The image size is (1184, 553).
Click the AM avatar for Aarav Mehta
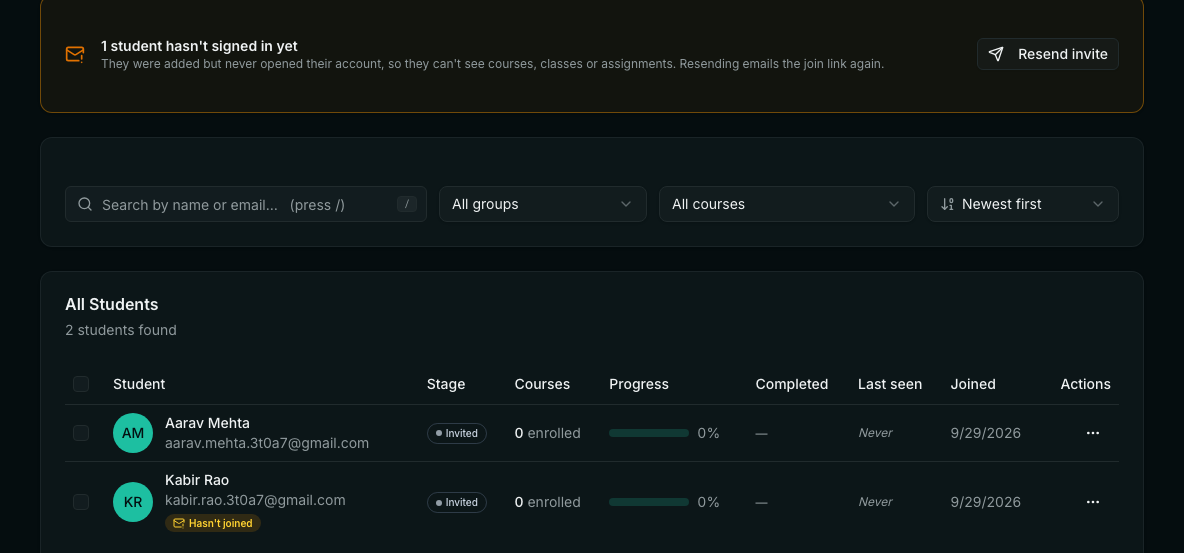(x=133, y=433)
